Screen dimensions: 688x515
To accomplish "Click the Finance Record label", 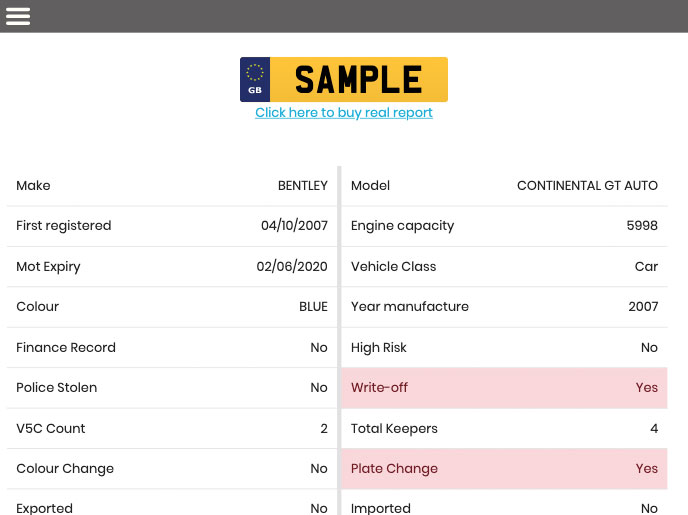I will pos(66,348).
